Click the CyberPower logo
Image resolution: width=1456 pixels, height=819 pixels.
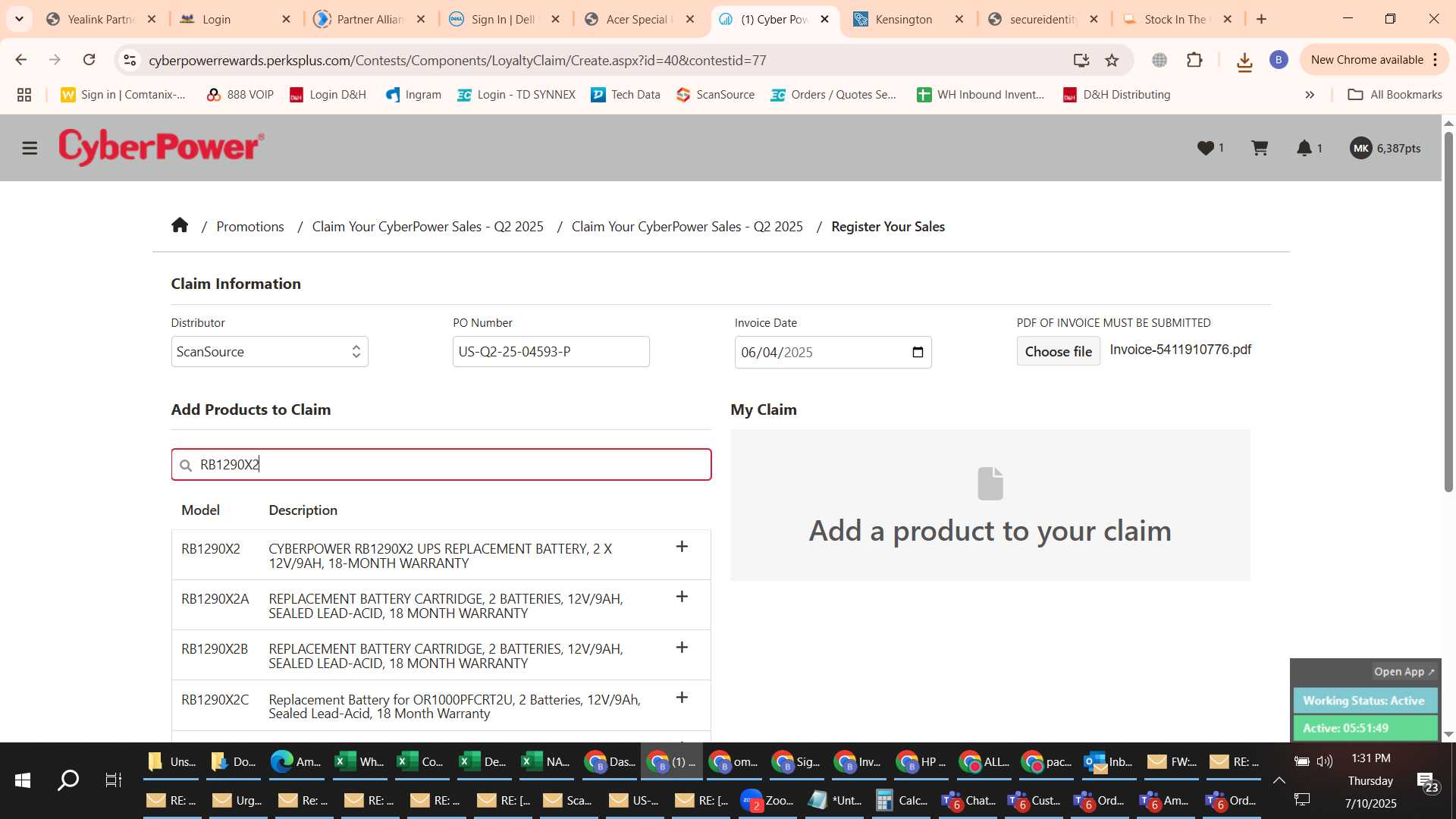click(x=162, y=147)
